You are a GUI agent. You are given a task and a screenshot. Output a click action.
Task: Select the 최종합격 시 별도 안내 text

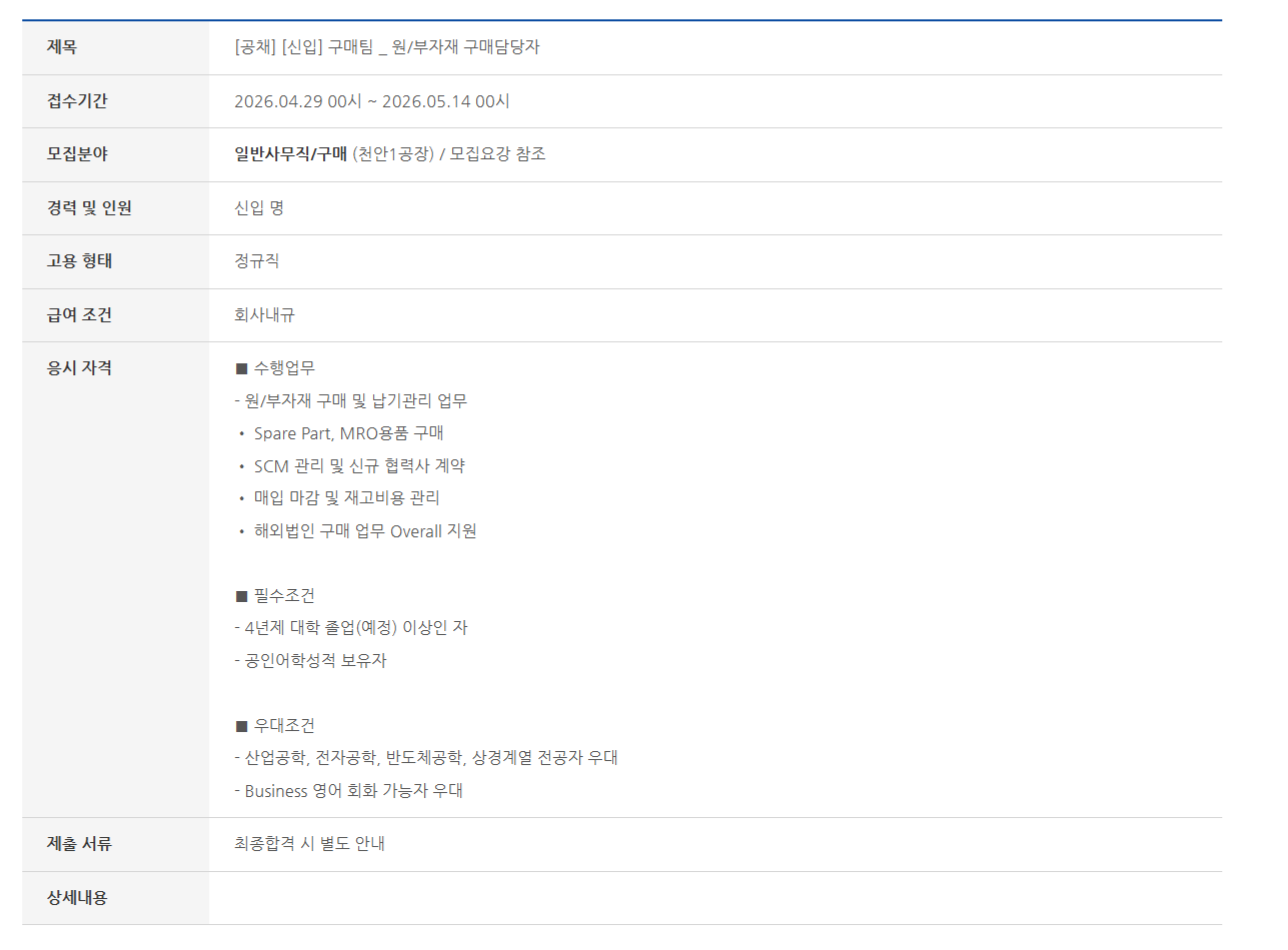pyautogui.click(x=309, y=844)
